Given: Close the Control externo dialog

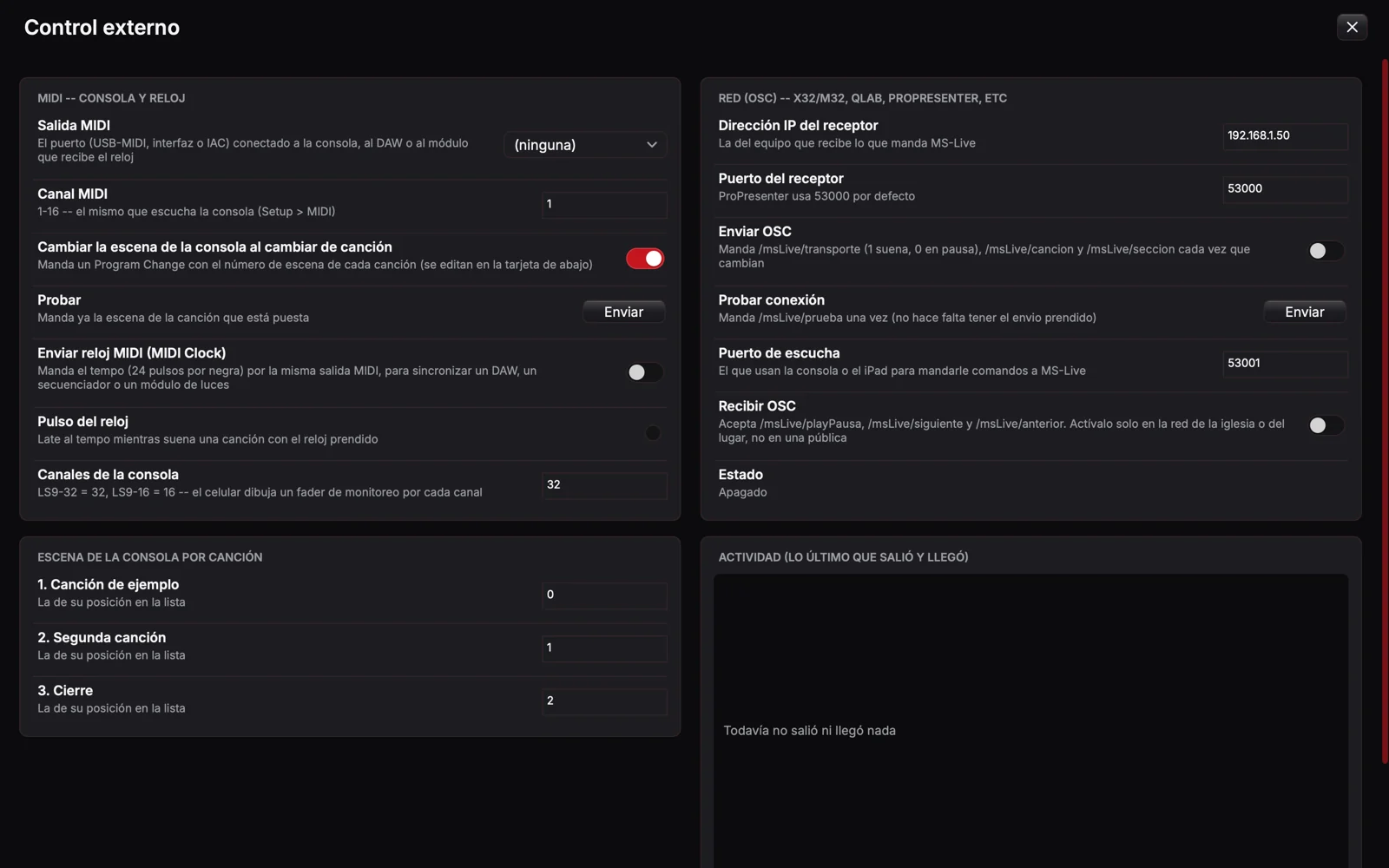Looking at the screenshot, I should pos(1352,27).
